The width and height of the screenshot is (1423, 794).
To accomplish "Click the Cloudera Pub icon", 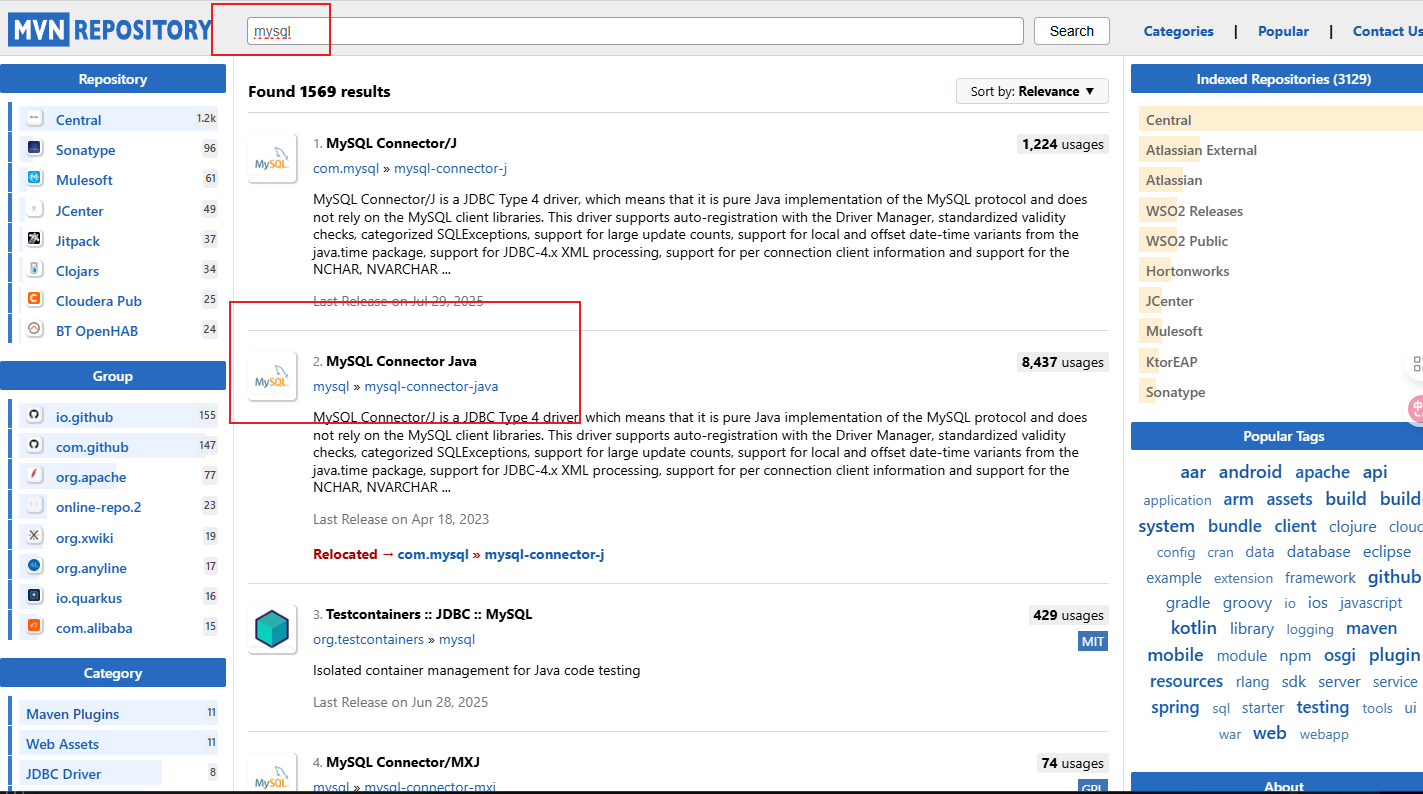I will tap(34, 300).
